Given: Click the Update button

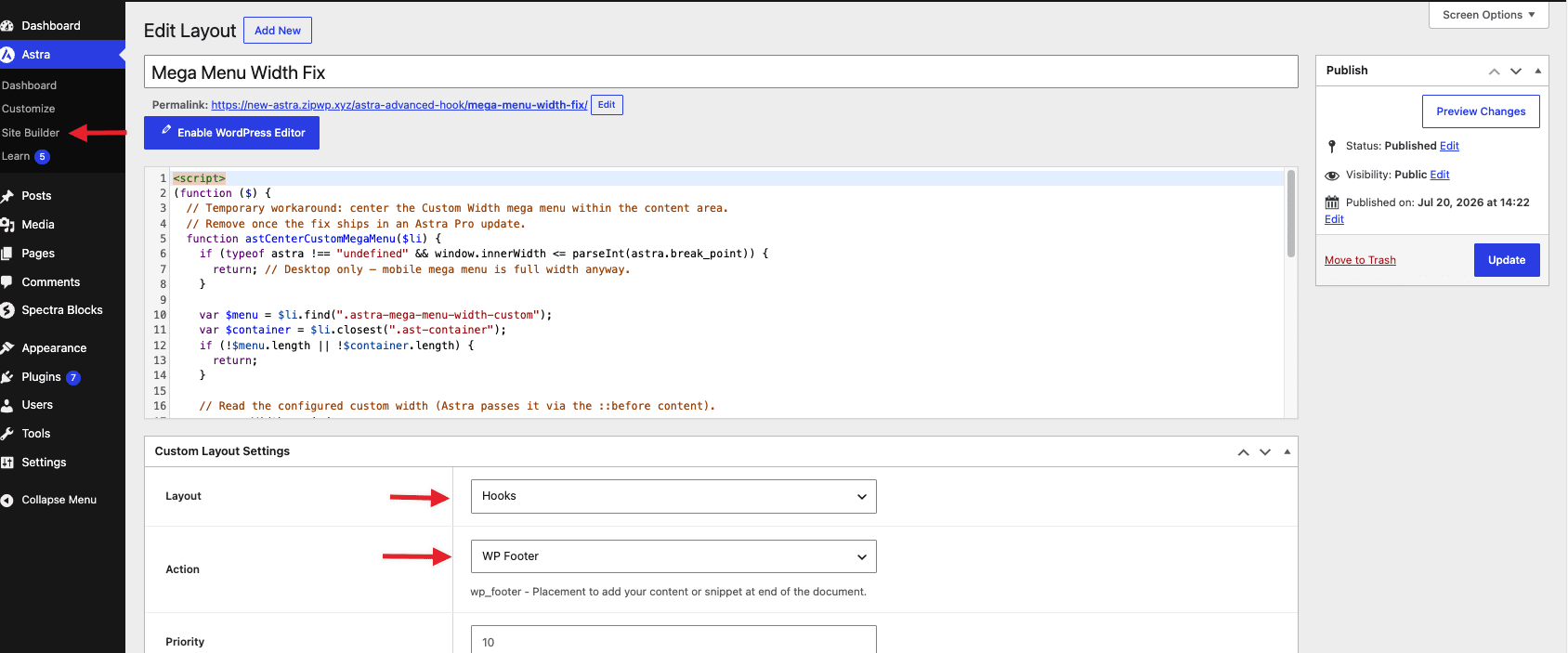Looking at the screenshot, I should pyautogui.click(x=1507, y=260).
